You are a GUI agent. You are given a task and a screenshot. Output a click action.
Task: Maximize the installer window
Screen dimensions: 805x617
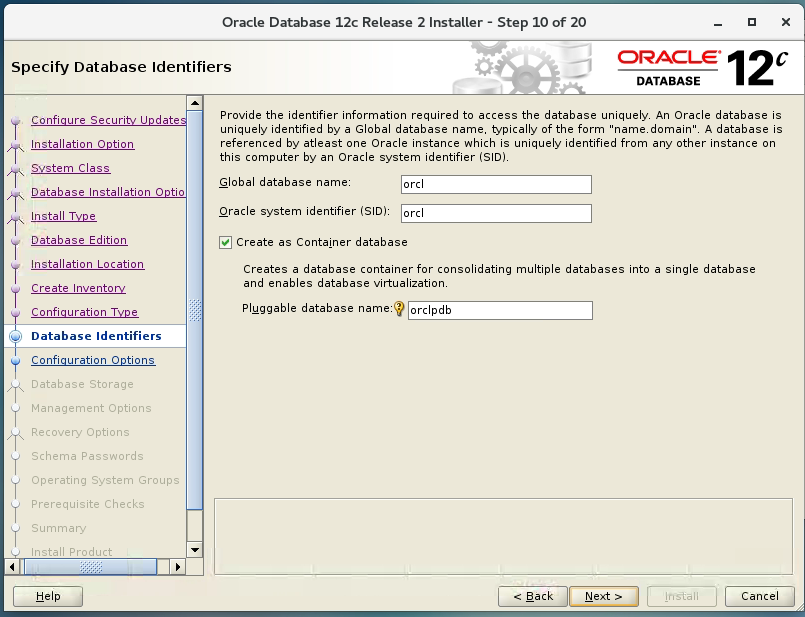coord(752,22)
